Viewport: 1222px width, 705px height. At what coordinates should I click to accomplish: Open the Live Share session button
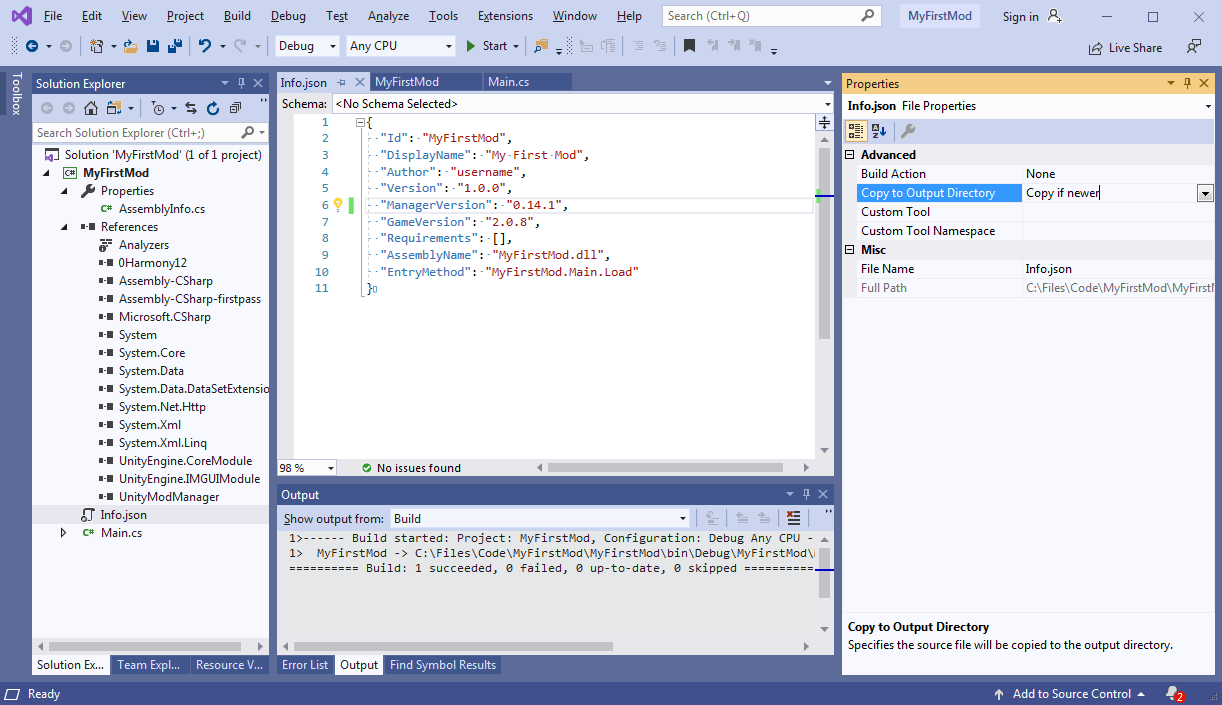coord(1125,47)
